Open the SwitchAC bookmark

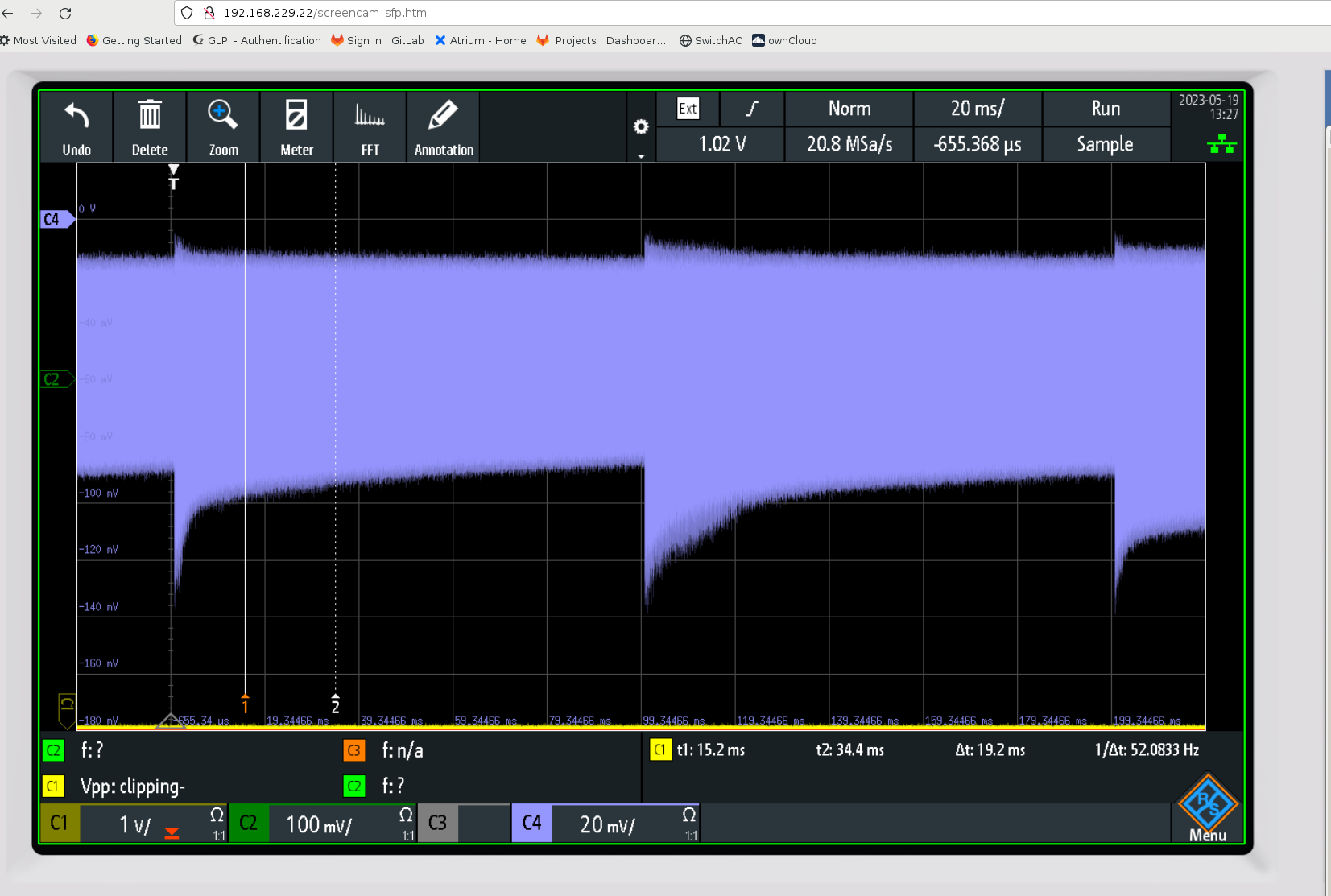click(x=710, y=40)
